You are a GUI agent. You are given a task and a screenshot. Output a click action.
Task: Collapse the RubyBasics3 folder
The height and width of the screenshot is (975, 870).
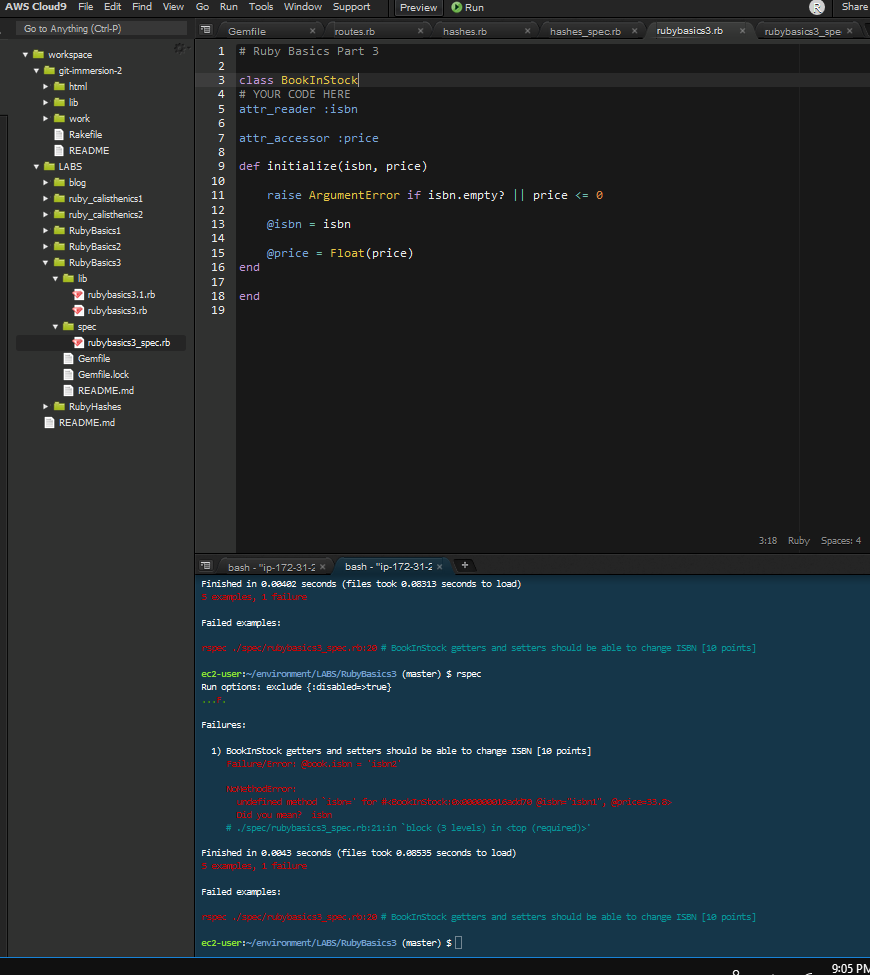pyautogui.click(x=45, y=262)
